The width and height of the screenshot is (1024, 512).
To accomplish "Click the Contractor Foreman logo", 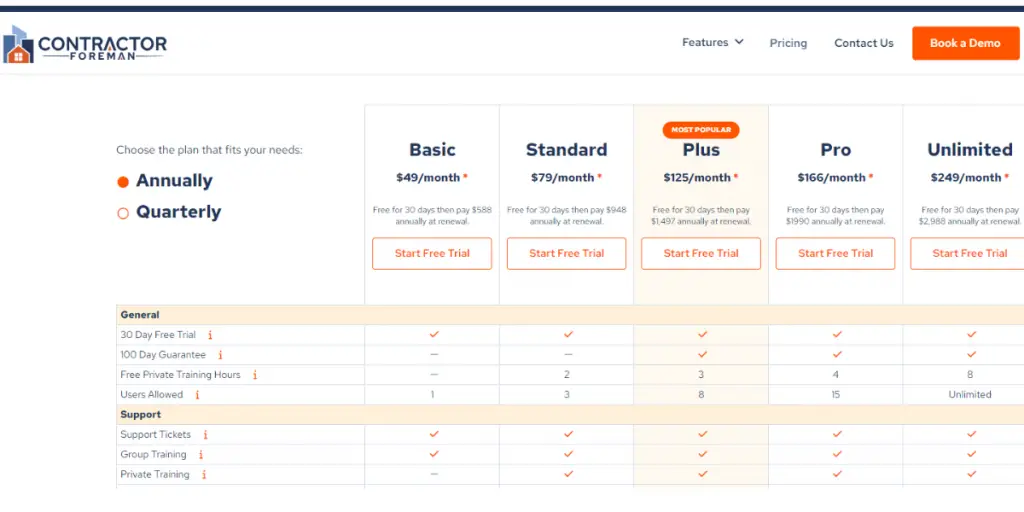I will pyautogui.click(x=85, y=45).
